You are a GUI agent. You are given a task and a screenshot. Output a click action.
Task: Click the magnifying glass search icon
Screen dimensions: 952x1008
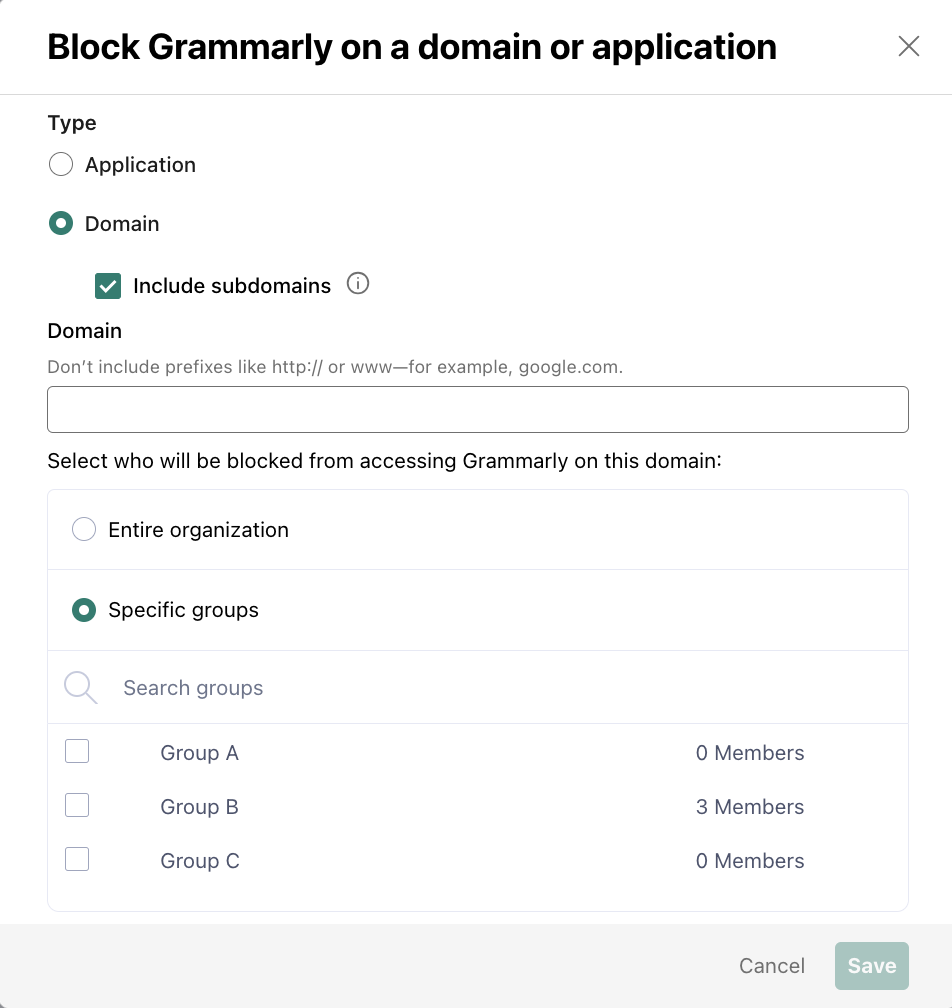pyautogui.click(x=80, y=687)
